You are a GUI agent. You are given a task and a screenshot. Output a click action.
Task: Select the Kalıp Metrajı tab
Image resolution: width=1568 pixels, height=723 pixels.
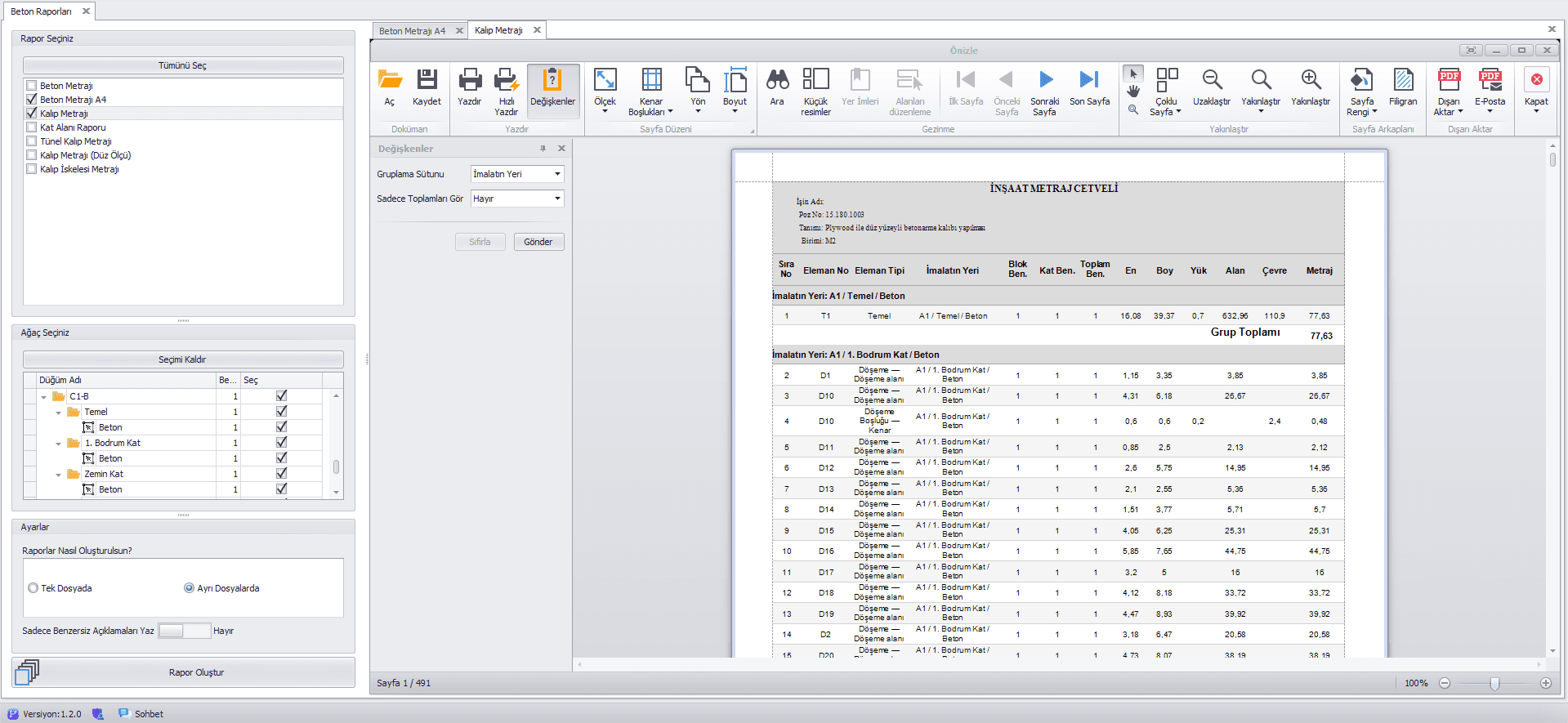[x=498, y=30]
